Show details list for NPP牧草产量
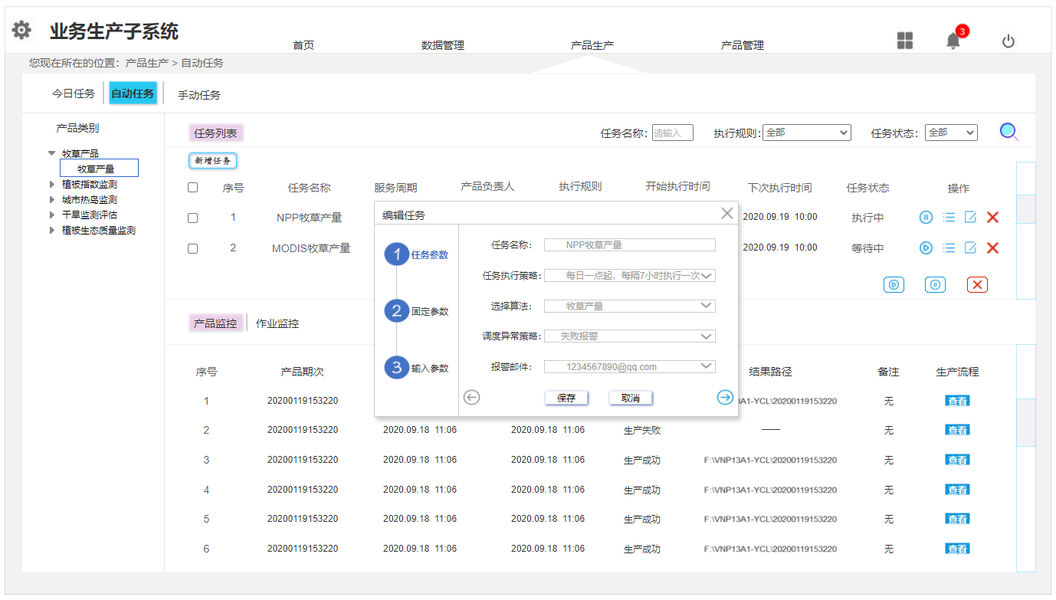The height and width of the screenshot is (600, 1056). (949, 217)
